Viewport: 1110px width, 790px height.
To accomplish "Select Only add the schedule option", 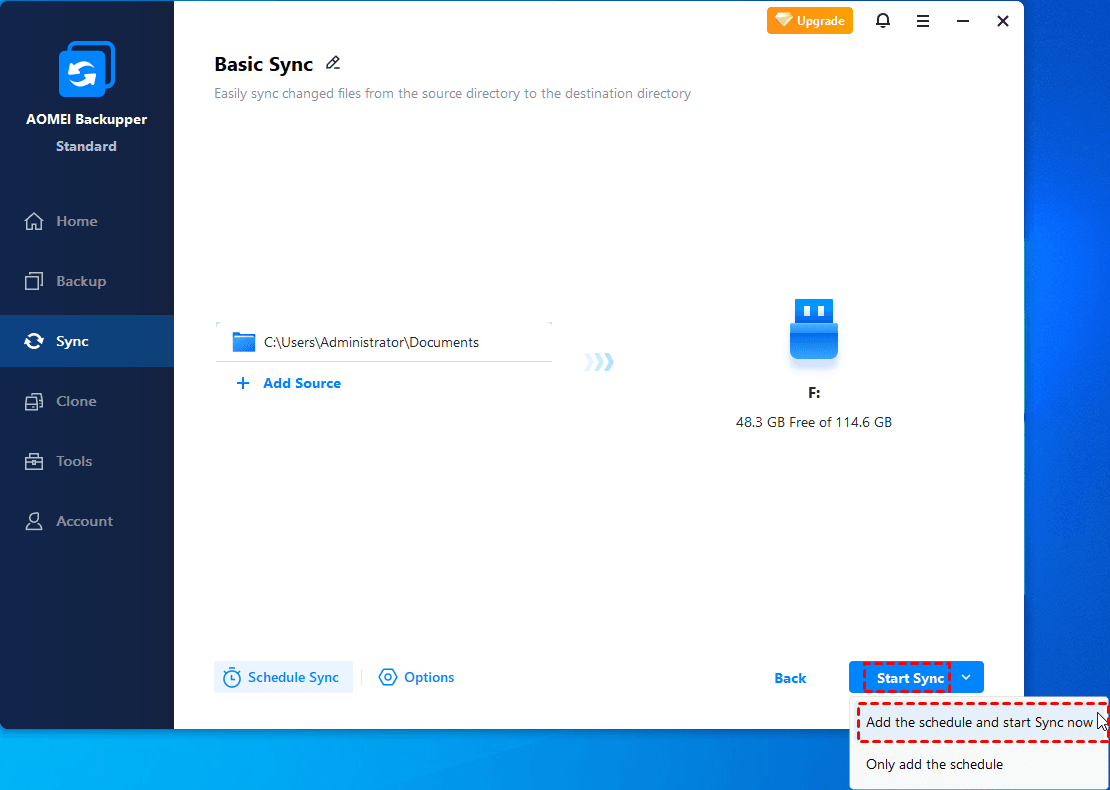I will [934, 764].
